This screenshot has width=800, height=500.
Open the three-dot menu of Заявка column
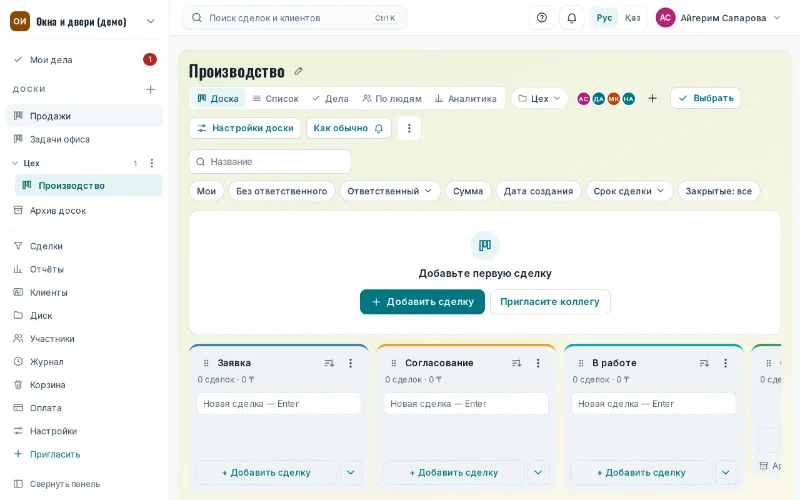pos(351,363)
